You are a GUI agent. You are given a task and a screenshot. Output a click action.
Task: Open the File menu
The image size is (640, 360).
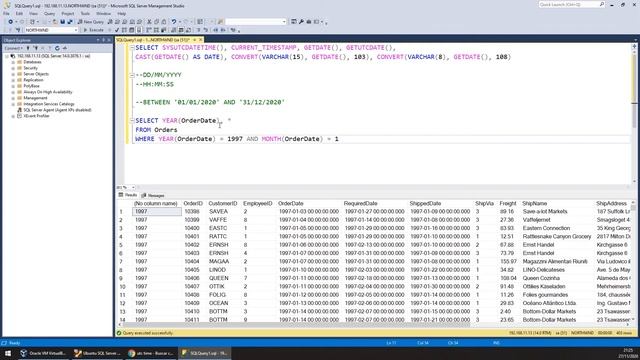(x=6, y=13)
